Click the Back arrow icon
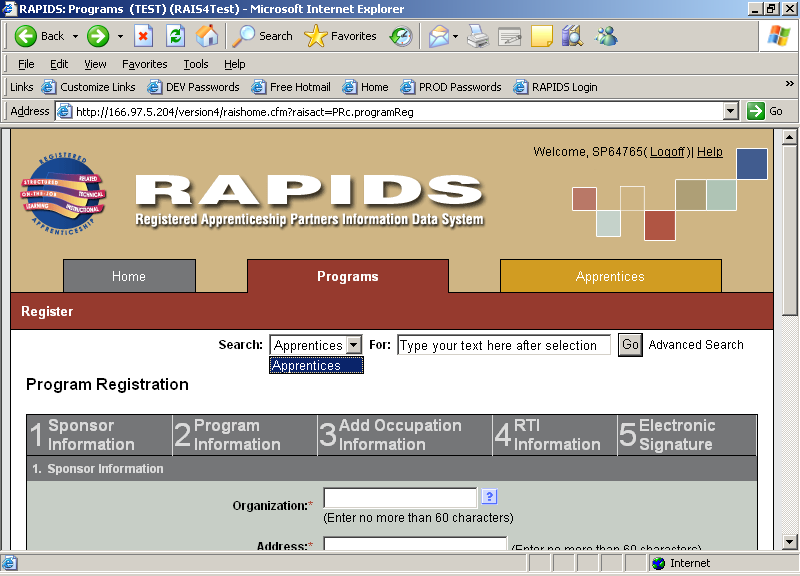 click(x=26, y=36)
